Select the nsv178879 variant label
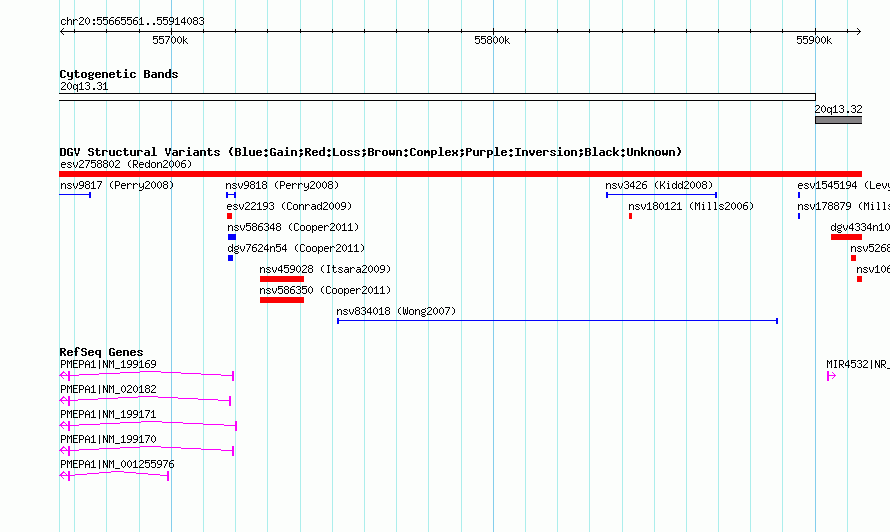 [x=843, y=206]
